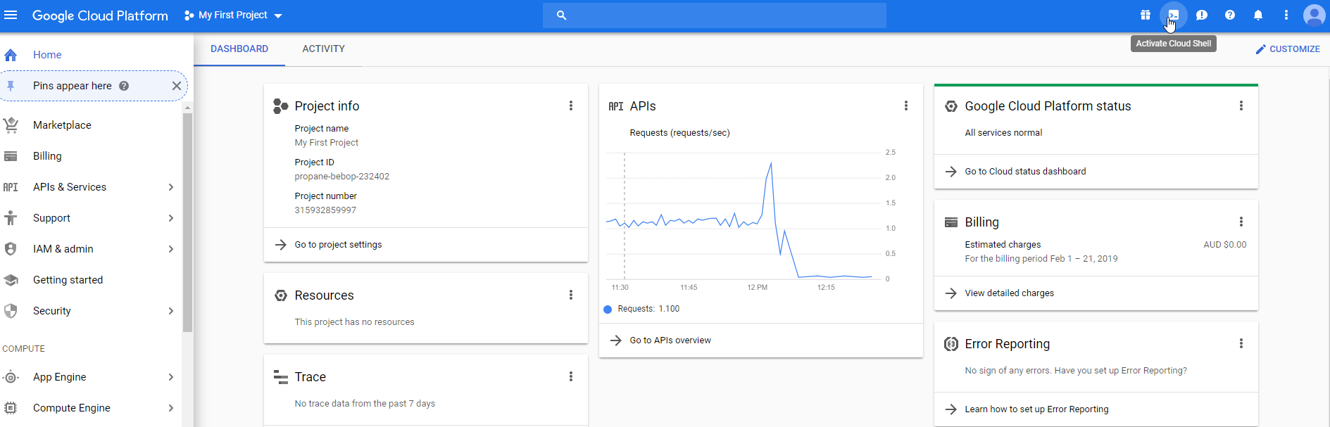Screen dimensions: 1330x427
Task: Open the send feedback icon
Action: point(1202,15)
